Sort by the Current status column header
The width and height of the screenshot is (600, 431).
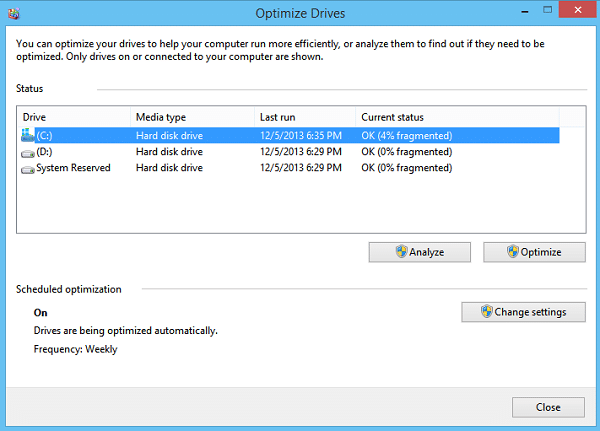point(457,117)
